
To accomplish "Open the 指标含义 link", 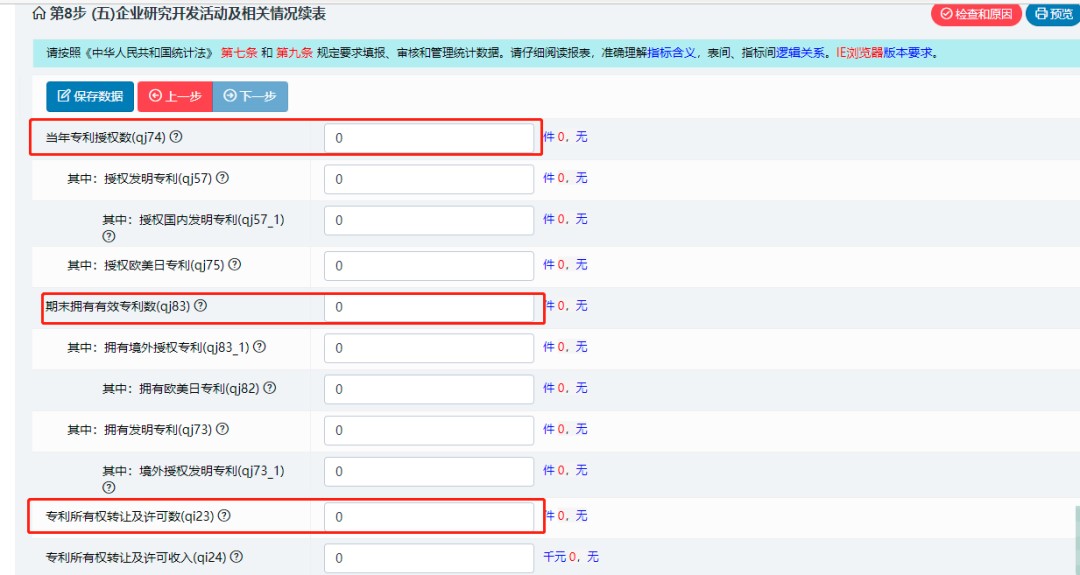I will click(x=672, y=53).
